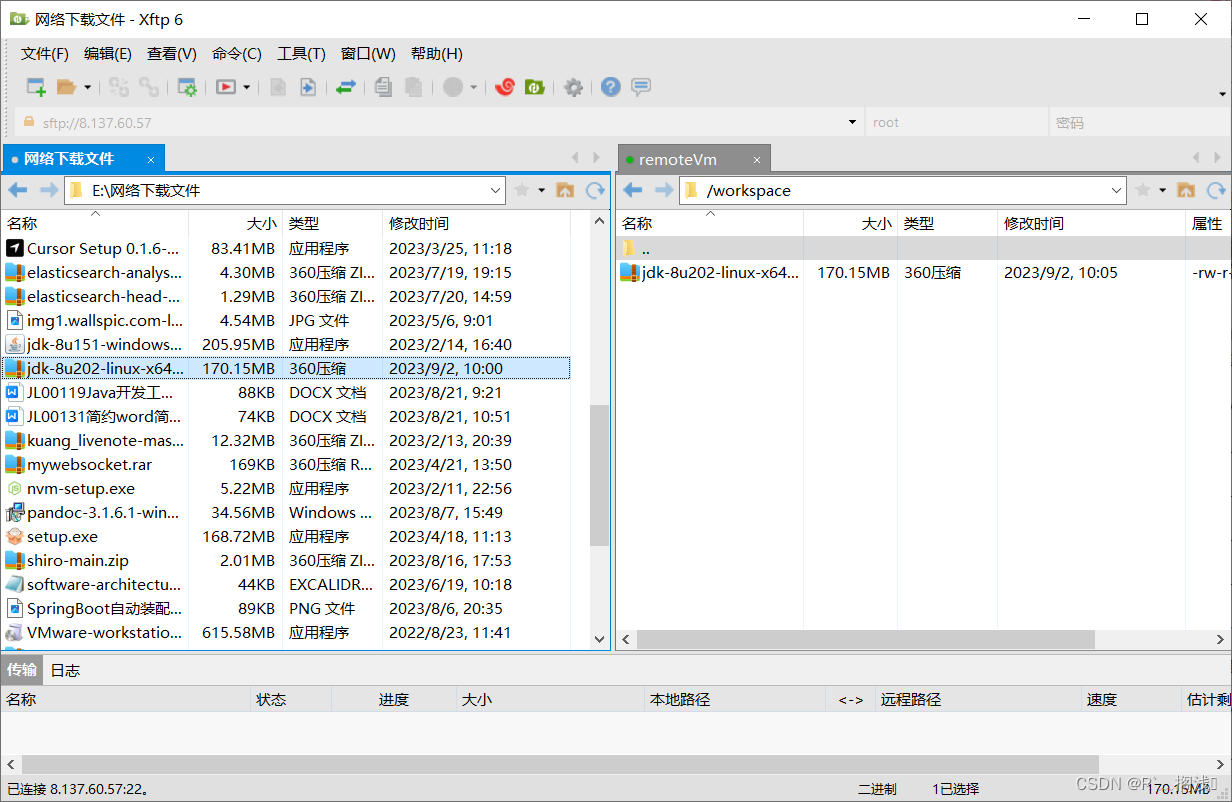Open the 文件(F) menu

click(x=45, y=54)
